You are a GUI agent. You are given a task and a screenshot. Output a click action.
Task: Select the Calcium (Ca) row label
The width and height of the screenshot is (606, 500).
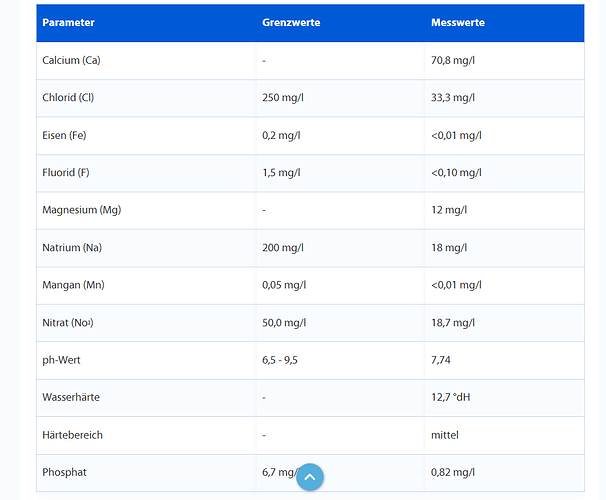point(71,60)
